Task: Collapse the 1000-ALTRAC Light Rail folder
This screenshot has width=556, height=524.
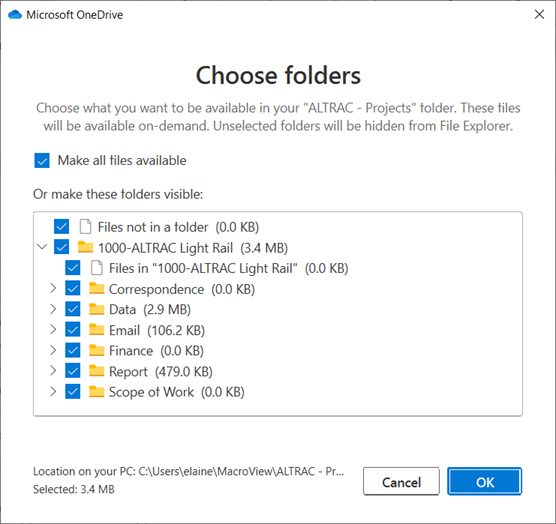Action: tap(42, 246)
